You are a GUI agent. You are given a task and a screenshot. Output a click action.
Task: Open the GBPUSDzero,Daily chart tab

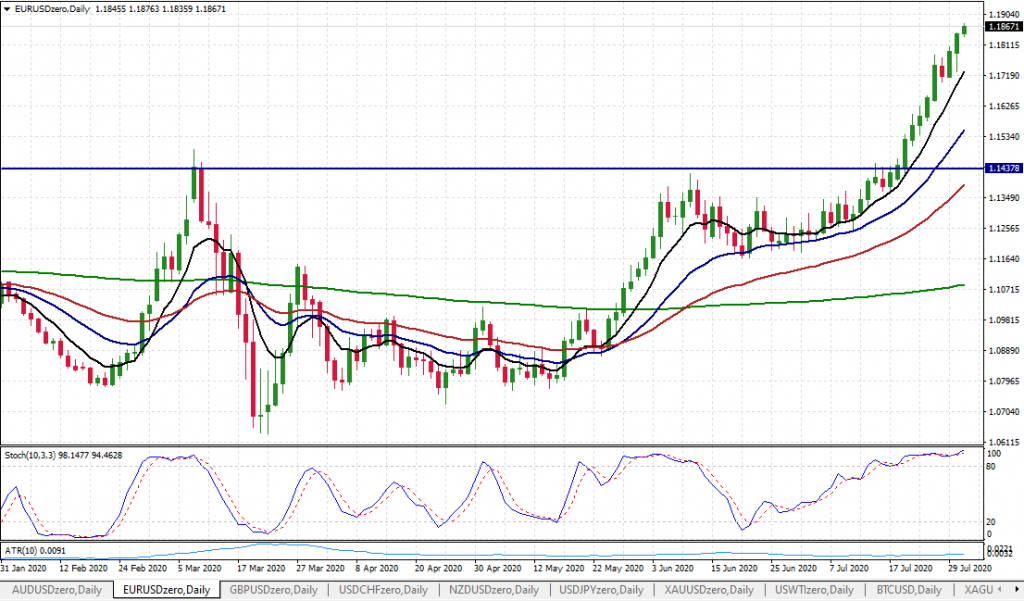pyautogui.click(x=273, y=590)
